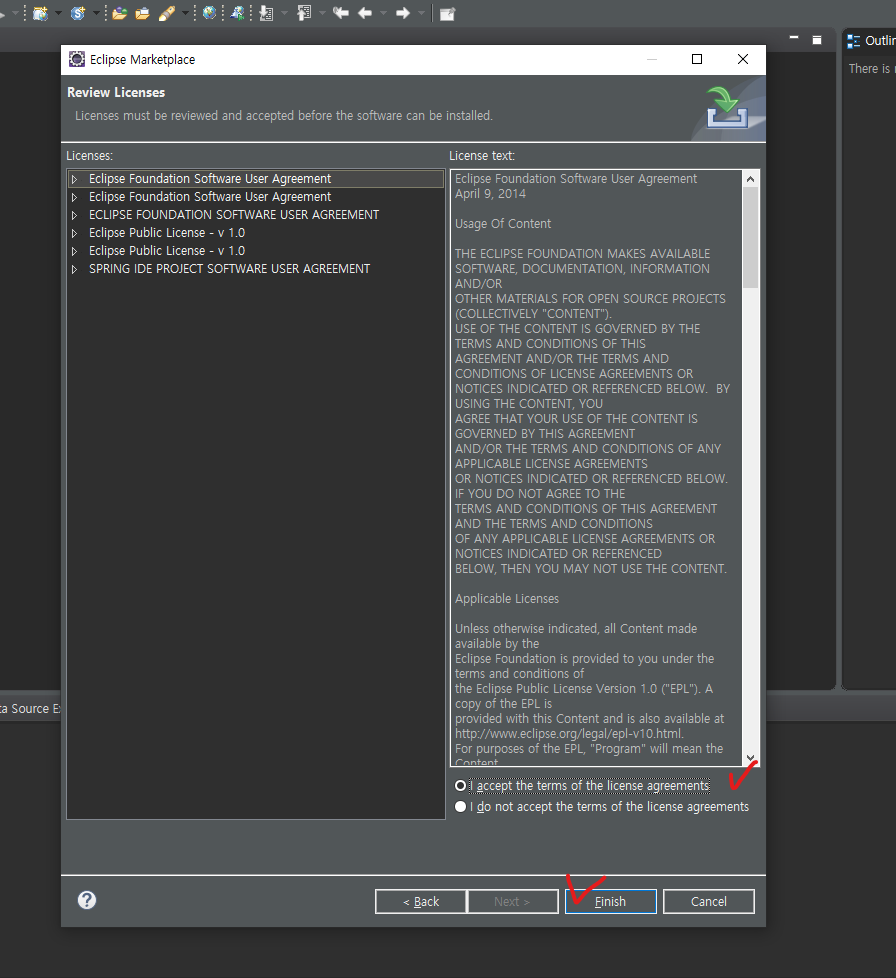Click the Previous Annotation toolbar icon
Image resolution: width=896 pixels, height=978 pixels.
tap(304, 13)
